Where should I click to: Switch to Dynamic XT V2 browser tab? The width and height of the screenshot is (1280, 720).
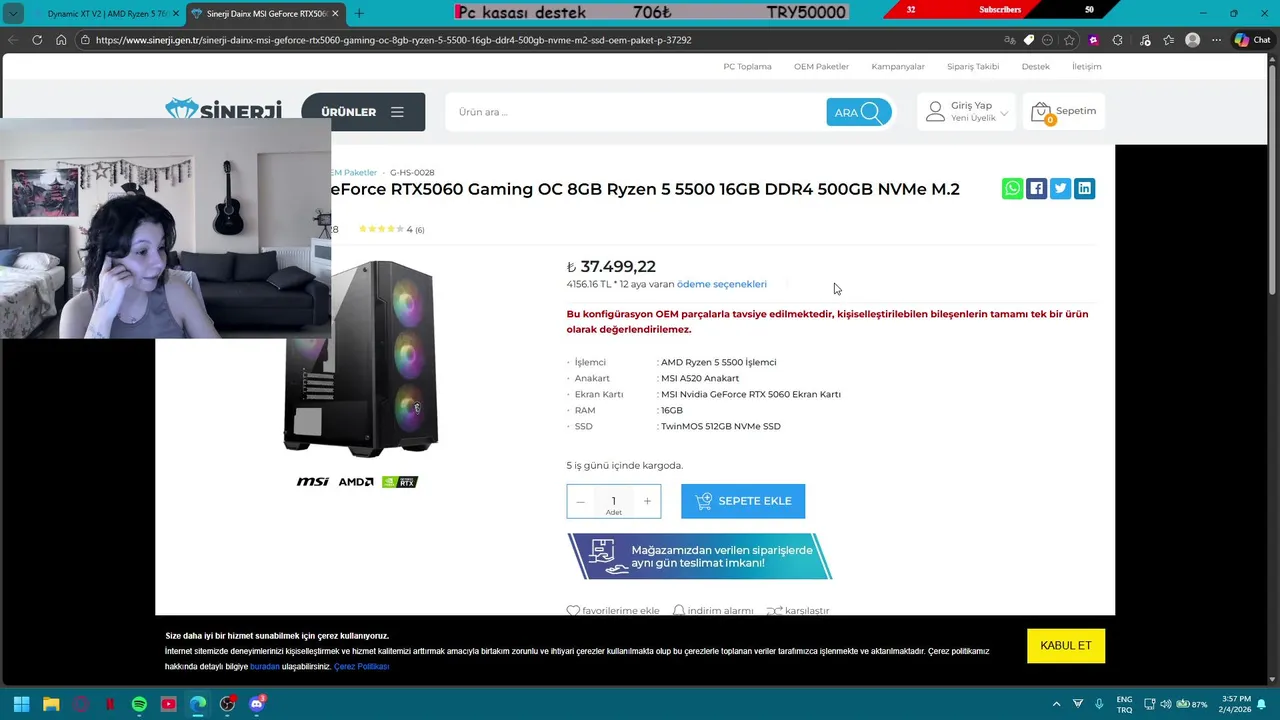coord(106,13)
